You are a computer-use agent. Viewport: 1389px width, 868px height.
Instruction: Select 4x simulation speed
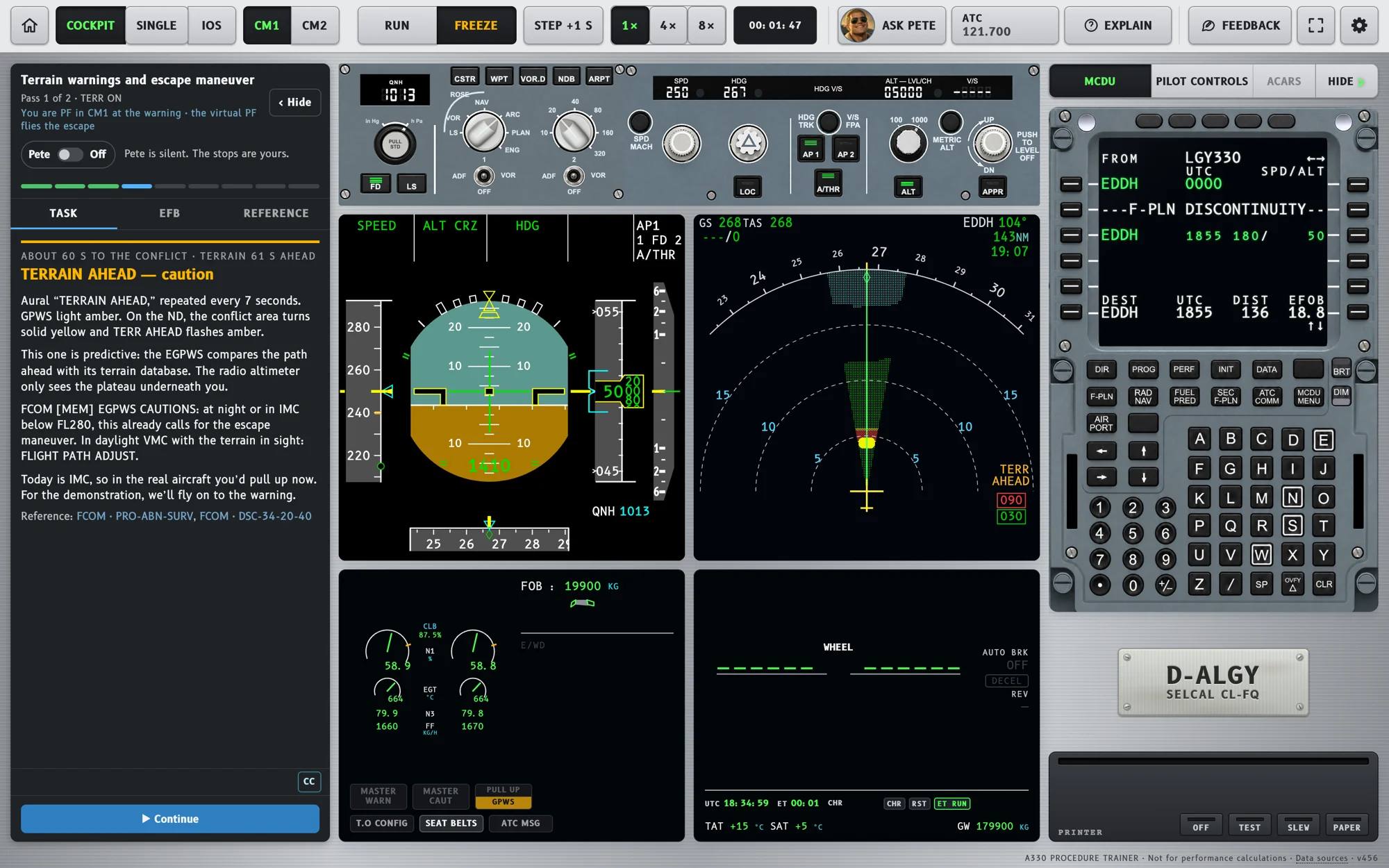(668, 26)
